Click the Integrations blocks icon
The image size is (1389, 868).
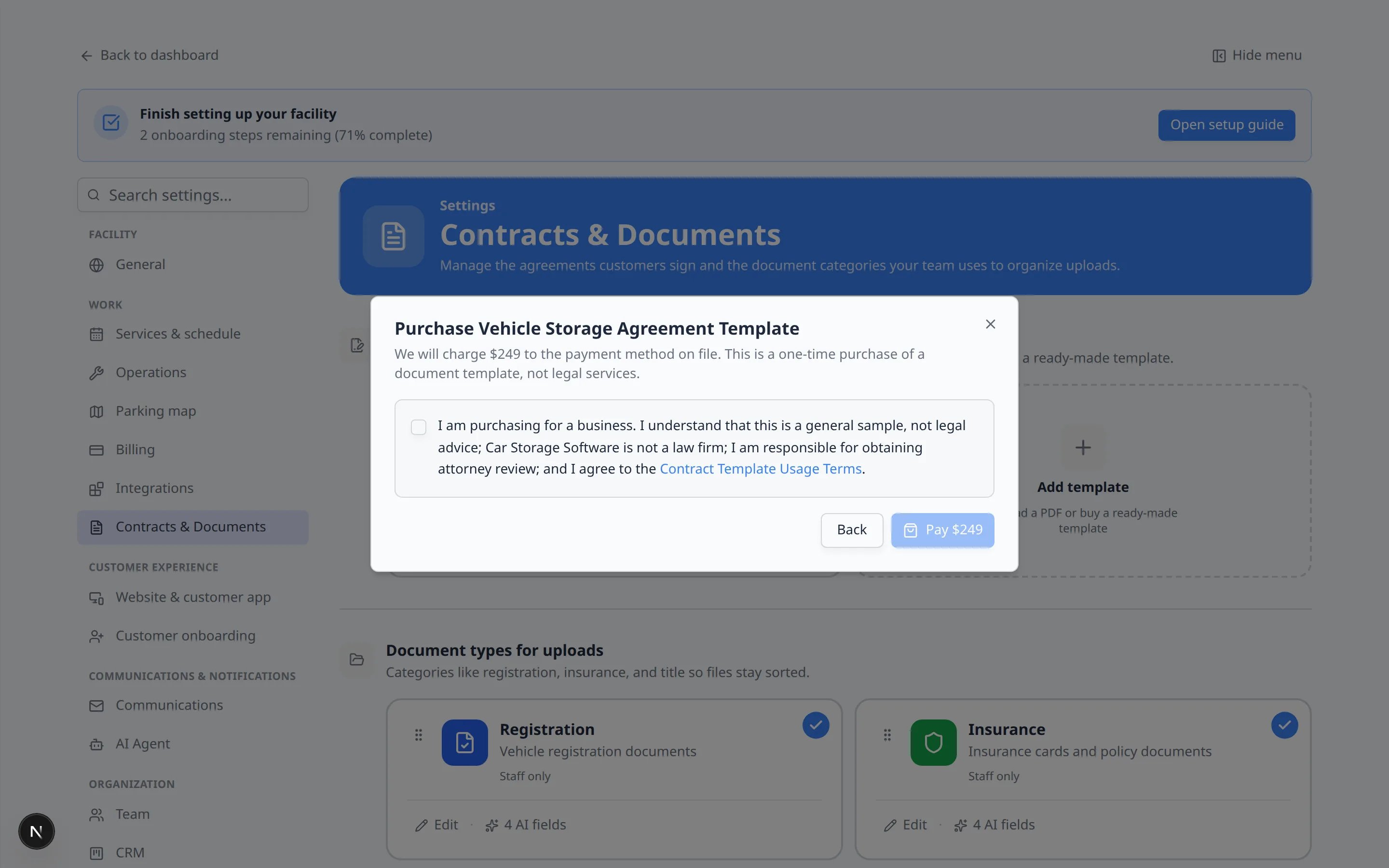pyautogui.click(x=96, y=488)
